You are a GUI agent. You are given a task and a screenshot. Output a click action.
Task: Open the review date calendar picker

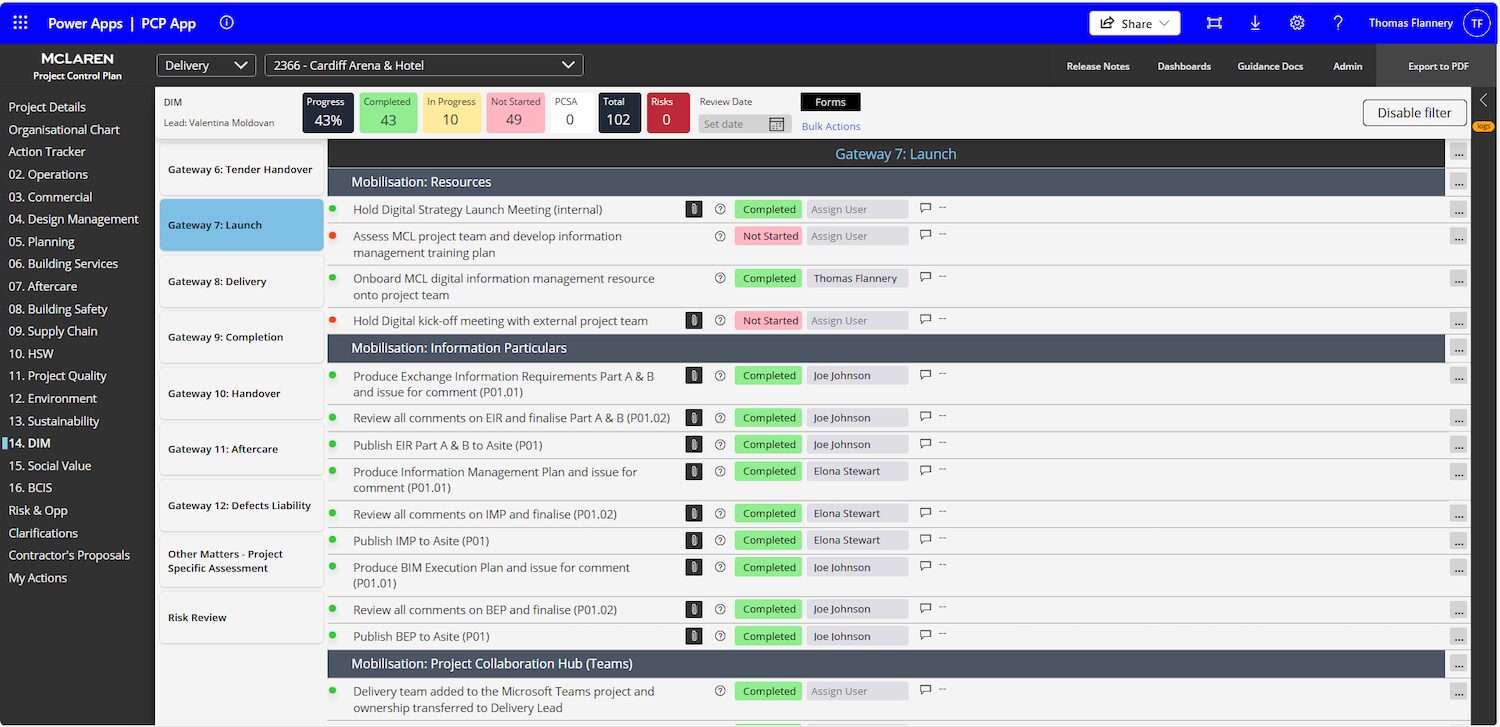point(776,124)
